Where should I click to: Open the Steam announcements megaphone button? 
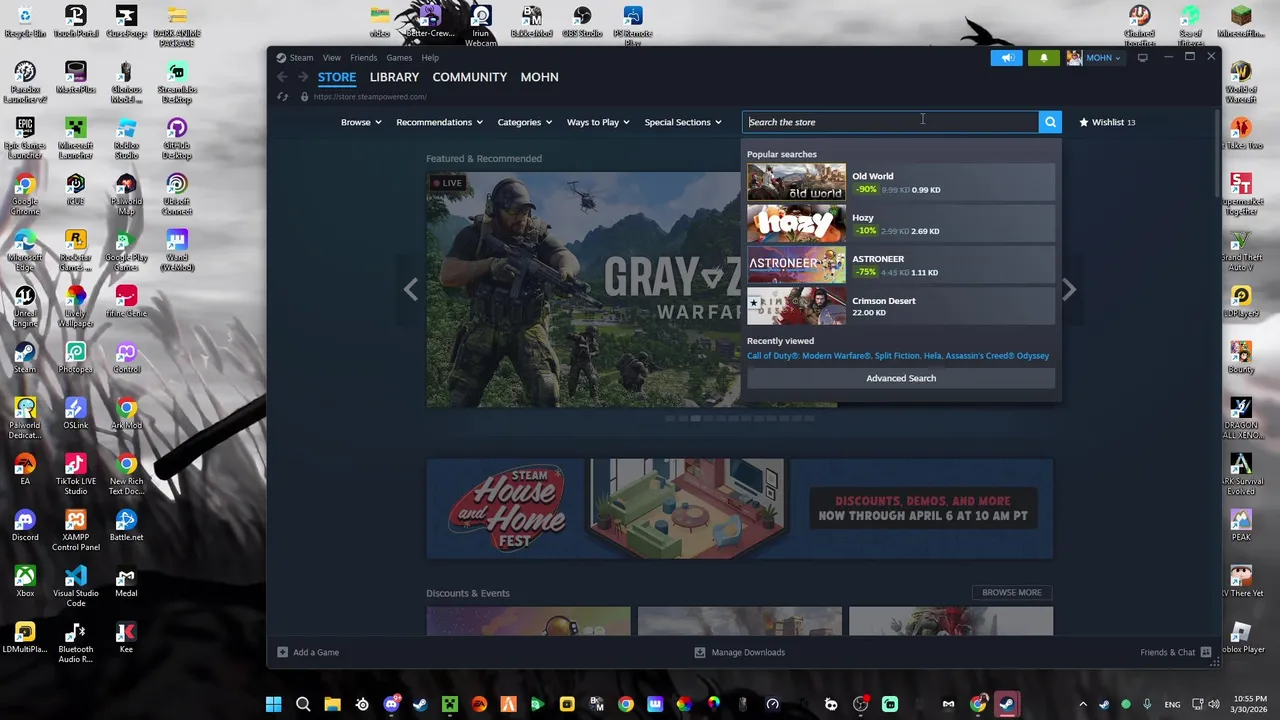1008,58
